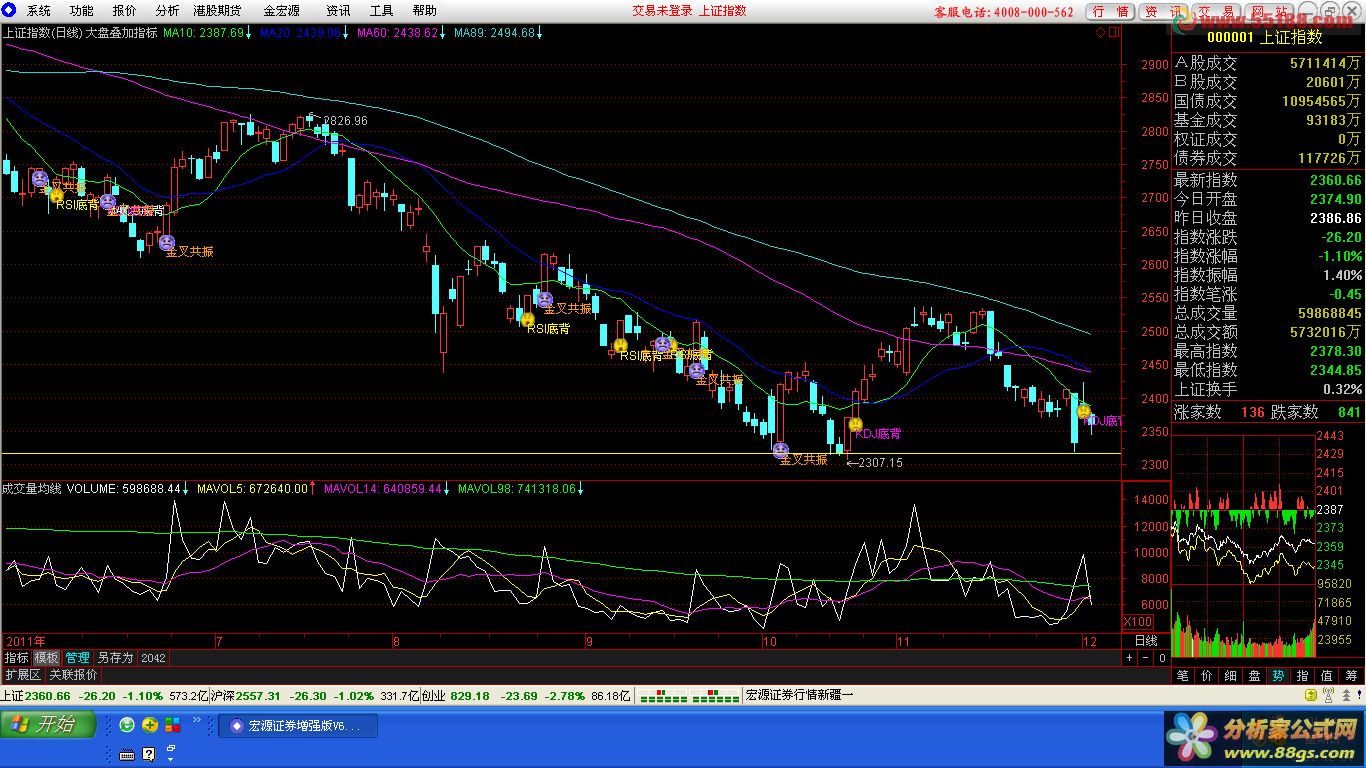The height and width of the screenshot is (768, 1366).
Task: Switch to the 笔 panel tab
Action: tap(1183, 676)
